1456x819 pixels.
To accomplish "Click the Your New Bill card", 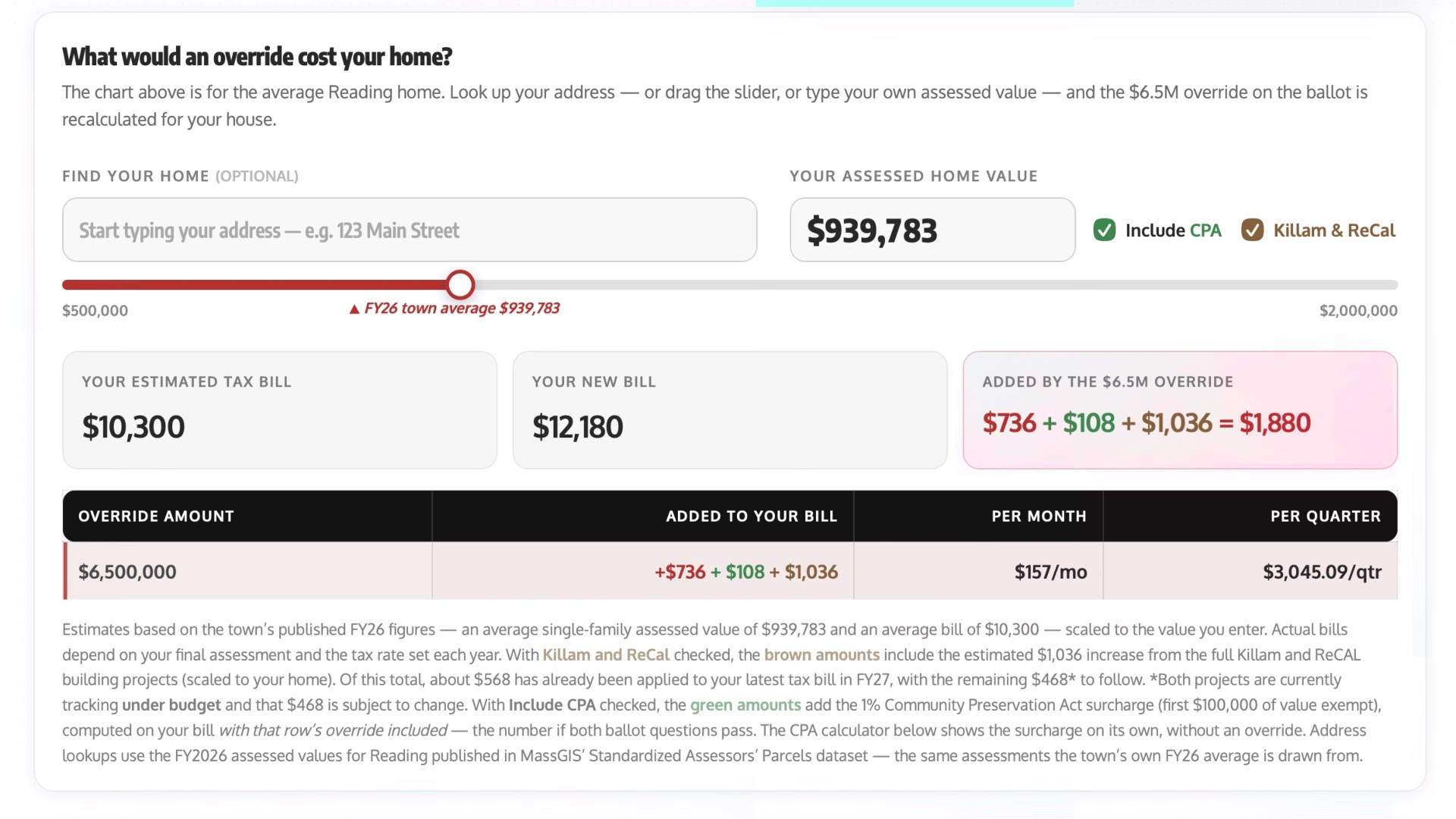I will (730, 409).
